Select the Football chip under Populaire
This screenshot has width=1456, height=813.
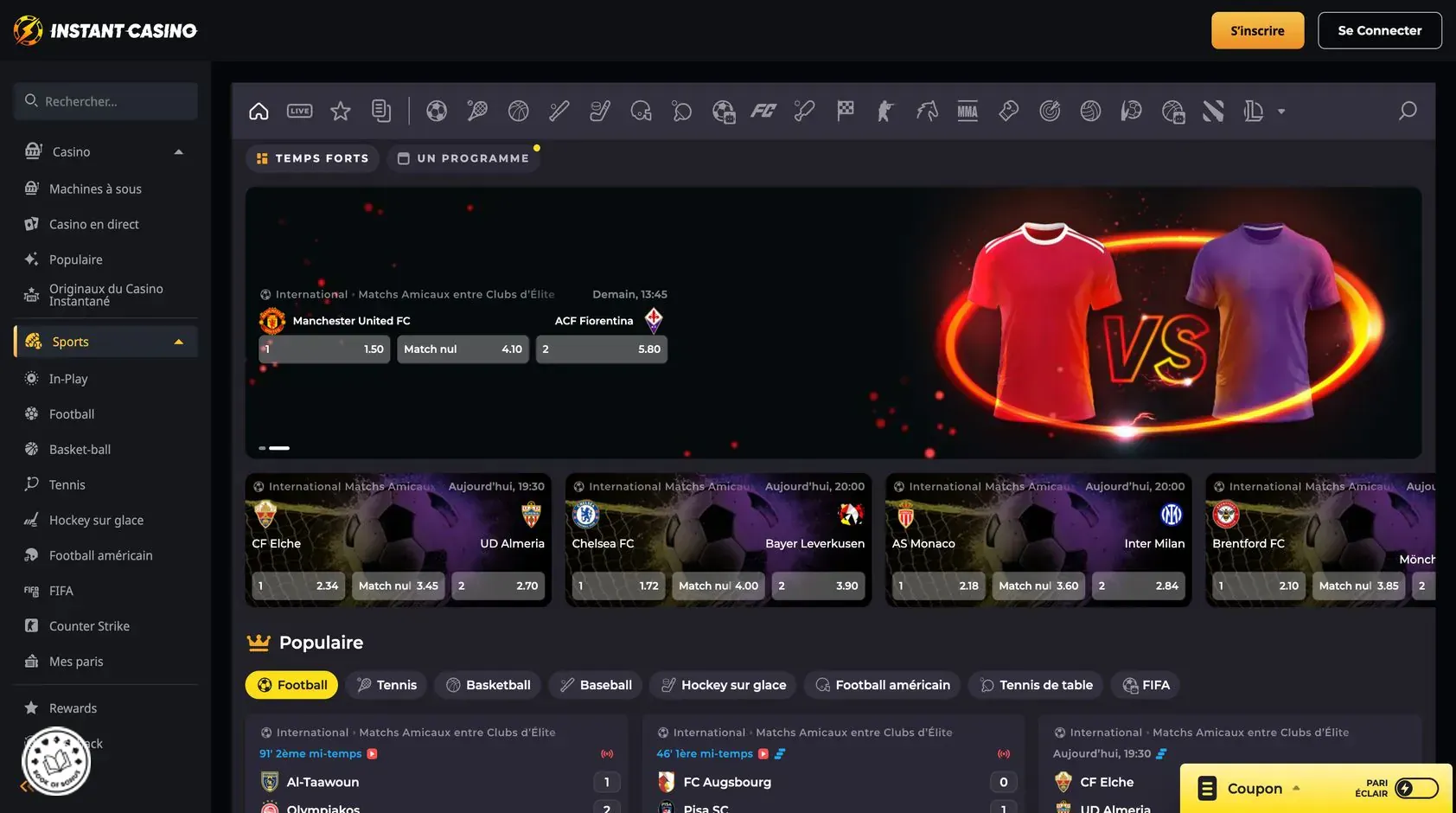point(292,685)
